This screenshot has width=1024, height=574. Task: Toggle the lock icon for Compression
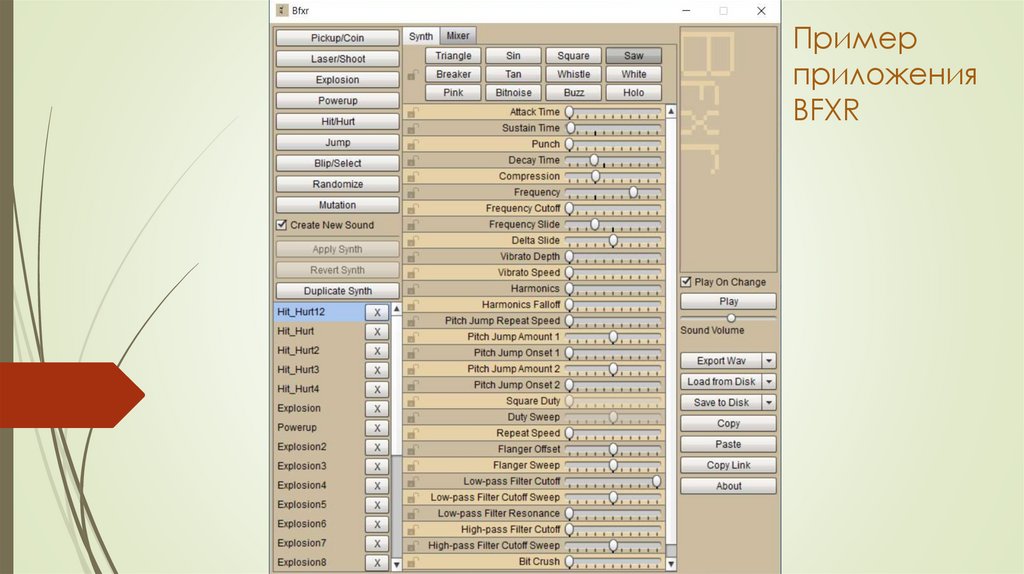[x=413, y=176]
